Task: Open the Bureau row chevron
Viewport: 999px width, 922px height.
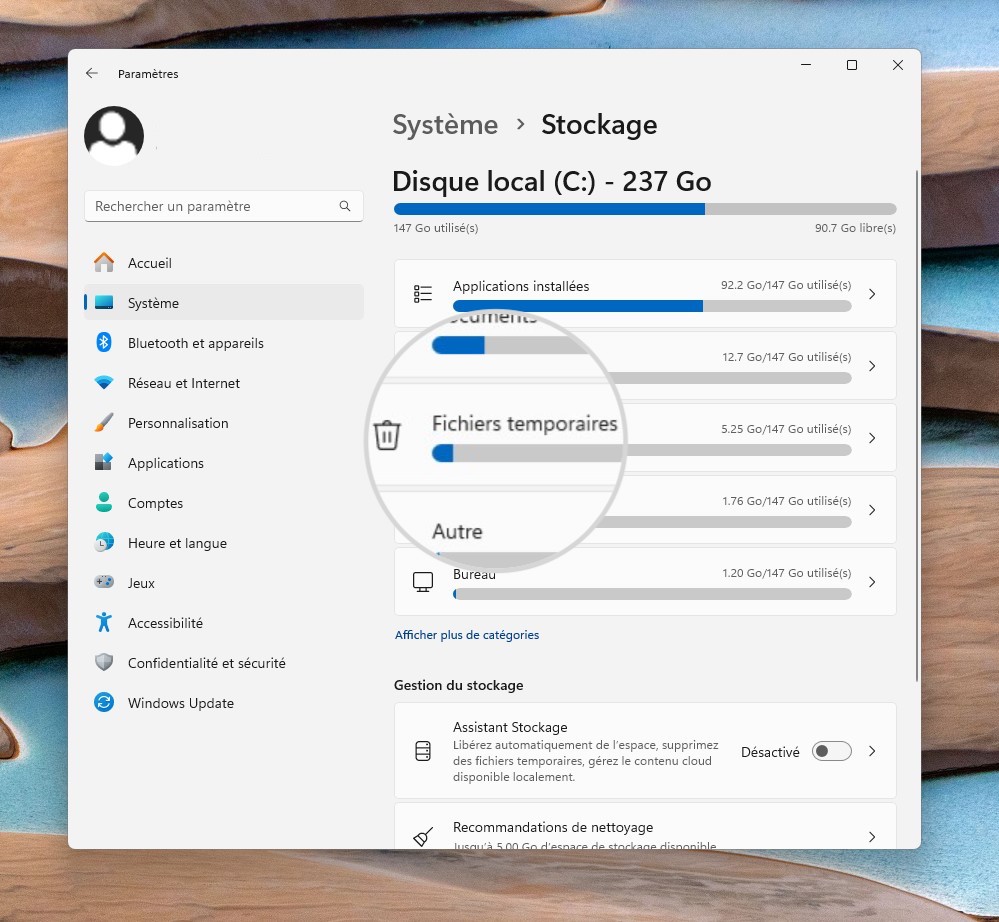Action: click(872, 582)
